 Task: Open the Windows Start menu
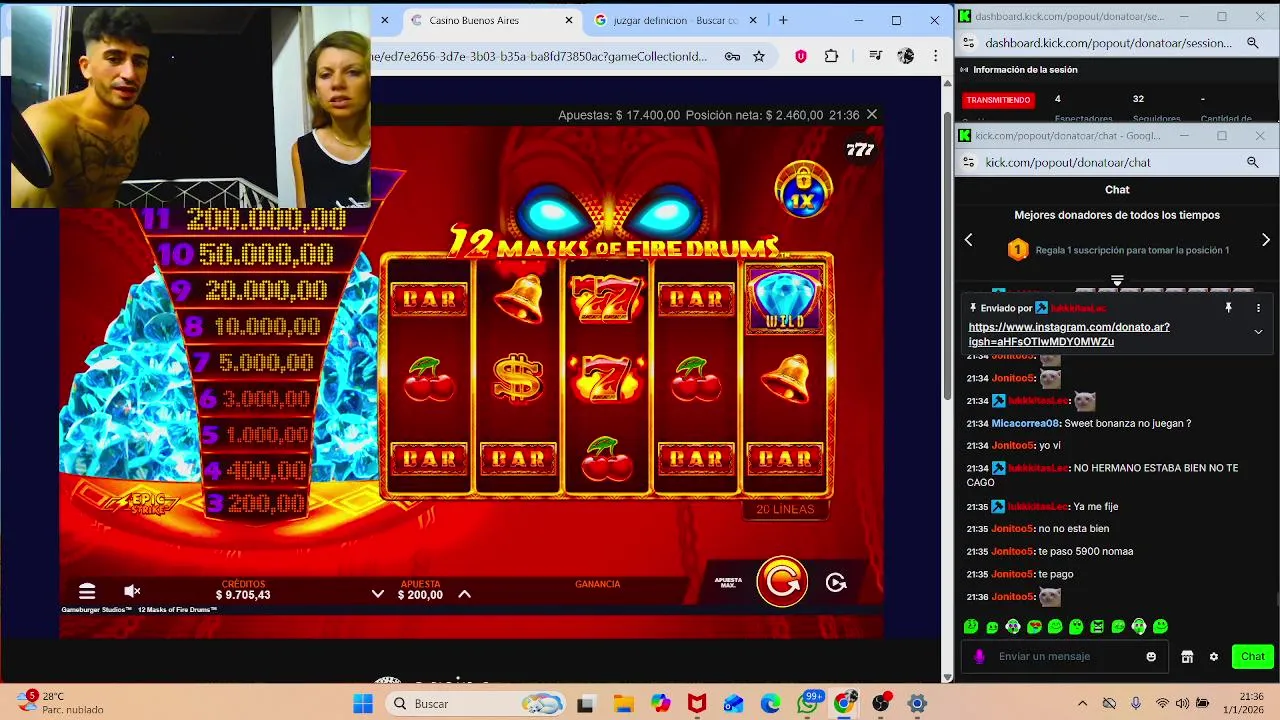[x=362, y=704]
